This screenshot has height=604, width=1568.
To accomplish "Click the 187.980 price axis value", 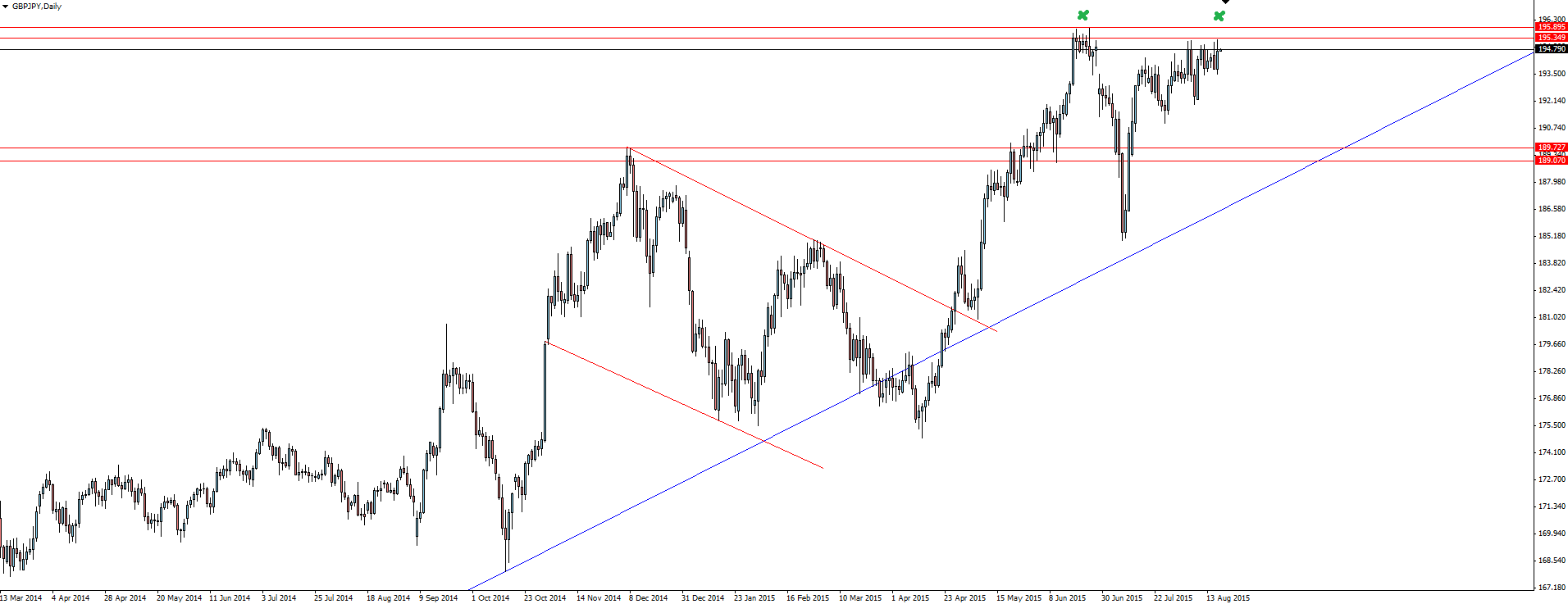I will (x=1551, y=182).
